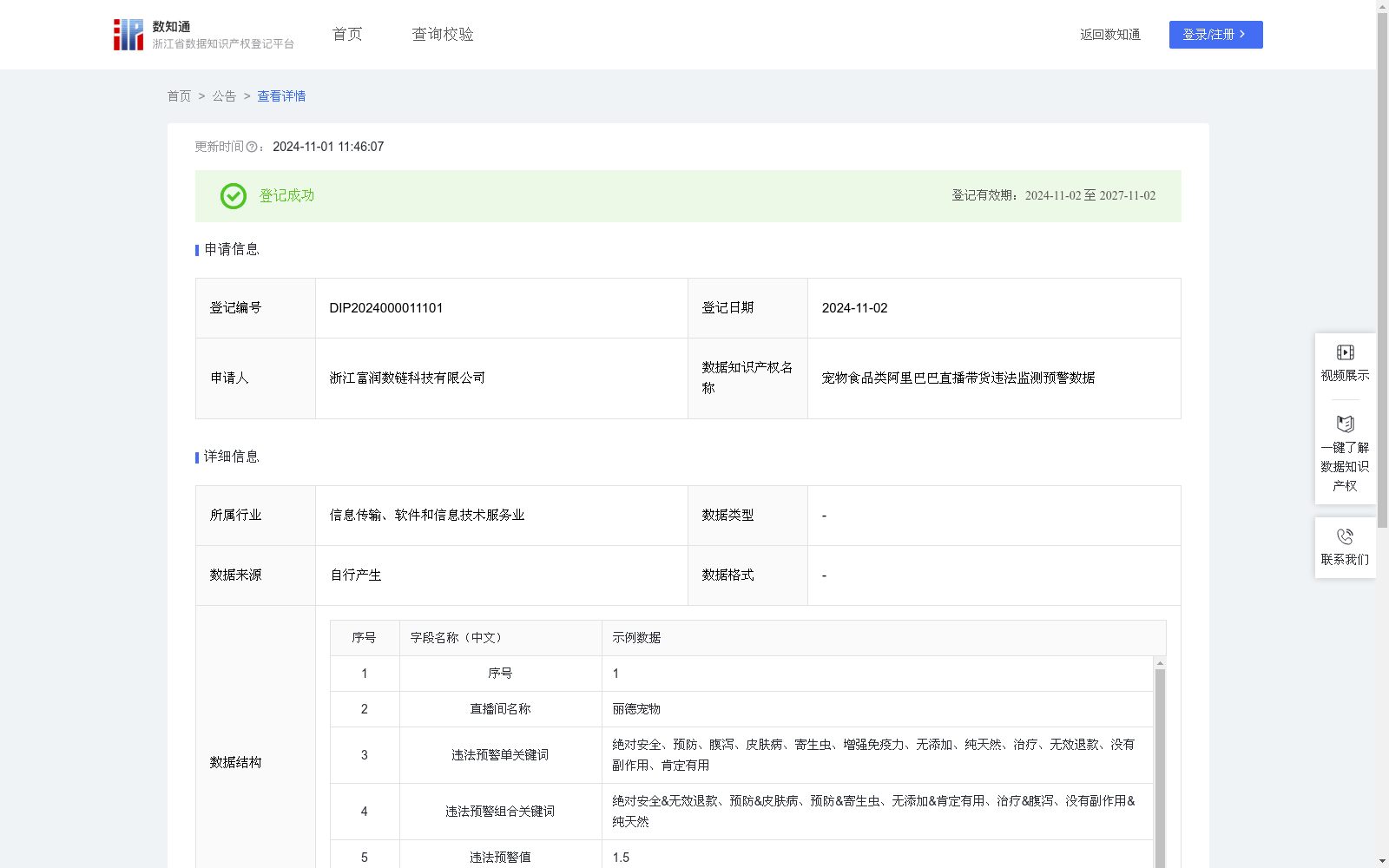The width and height of the screenshot is (1389, 868).
Task: Click the 数据类型 label cell
Action: point(747,516)
